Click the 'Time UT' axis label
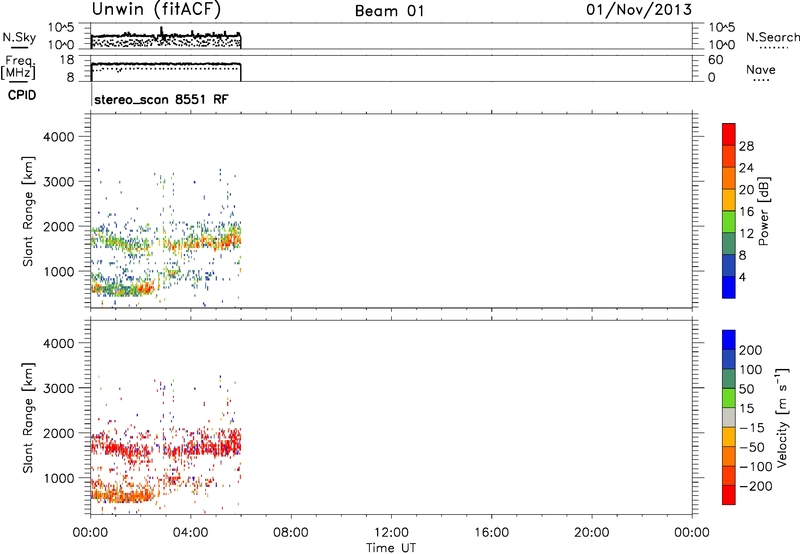The width and height of the screenshot is (800, 554). [391, 547]
